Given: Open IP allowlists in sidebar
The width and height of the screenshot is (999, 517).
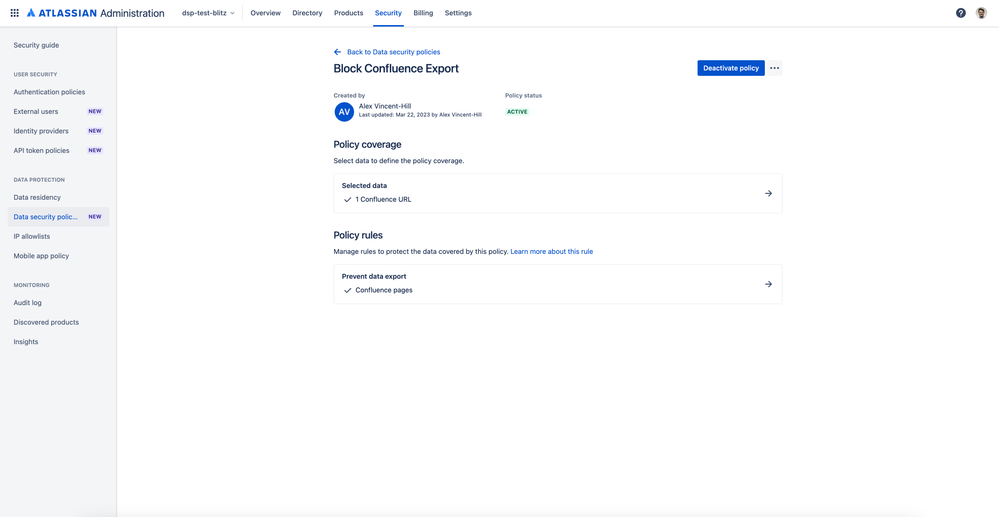Looking at the screenshot, I should pyautogui.click(x=32, y=237).
